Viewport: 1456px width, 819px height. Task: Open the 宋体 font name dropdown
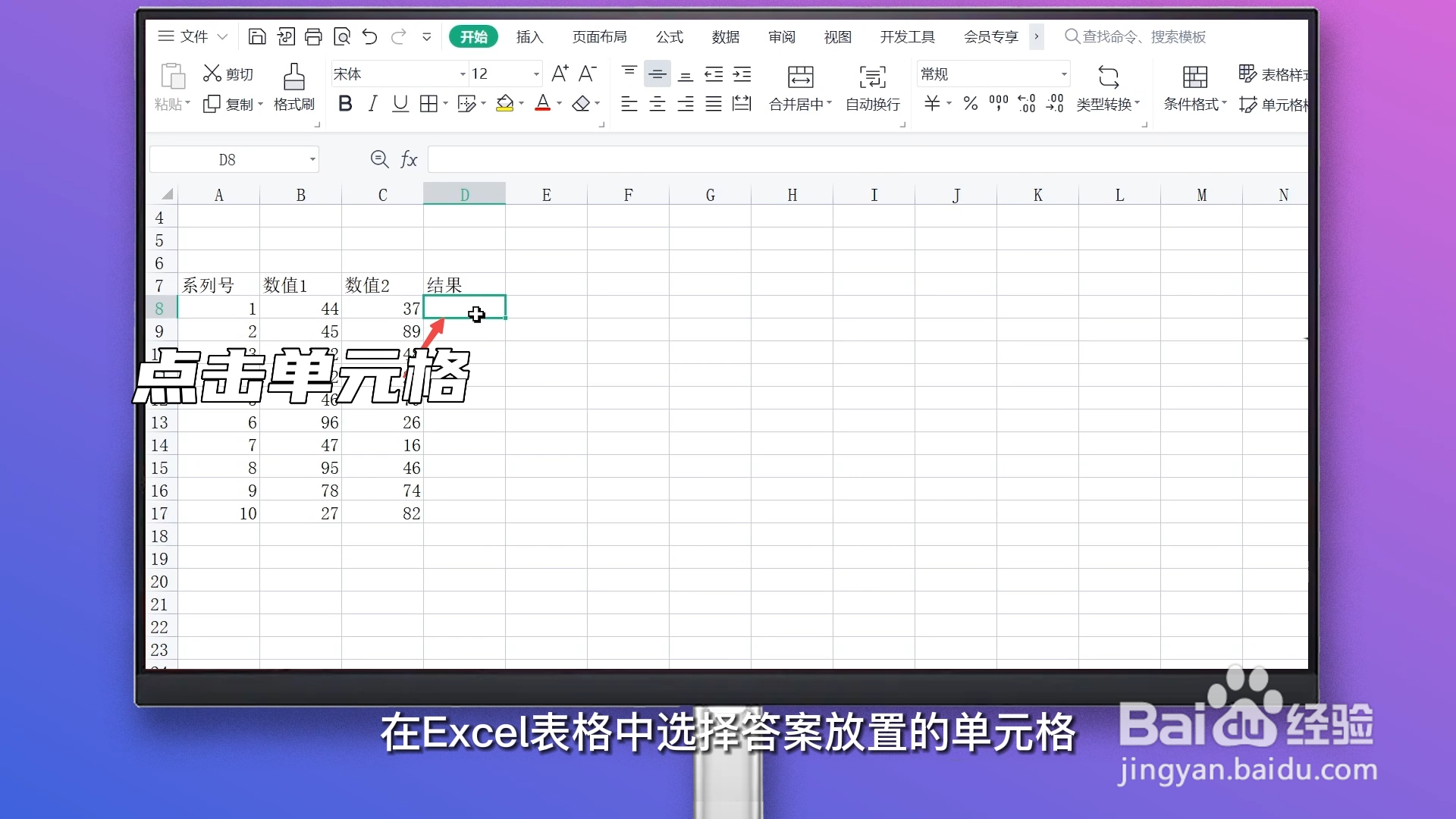(460, 73)
